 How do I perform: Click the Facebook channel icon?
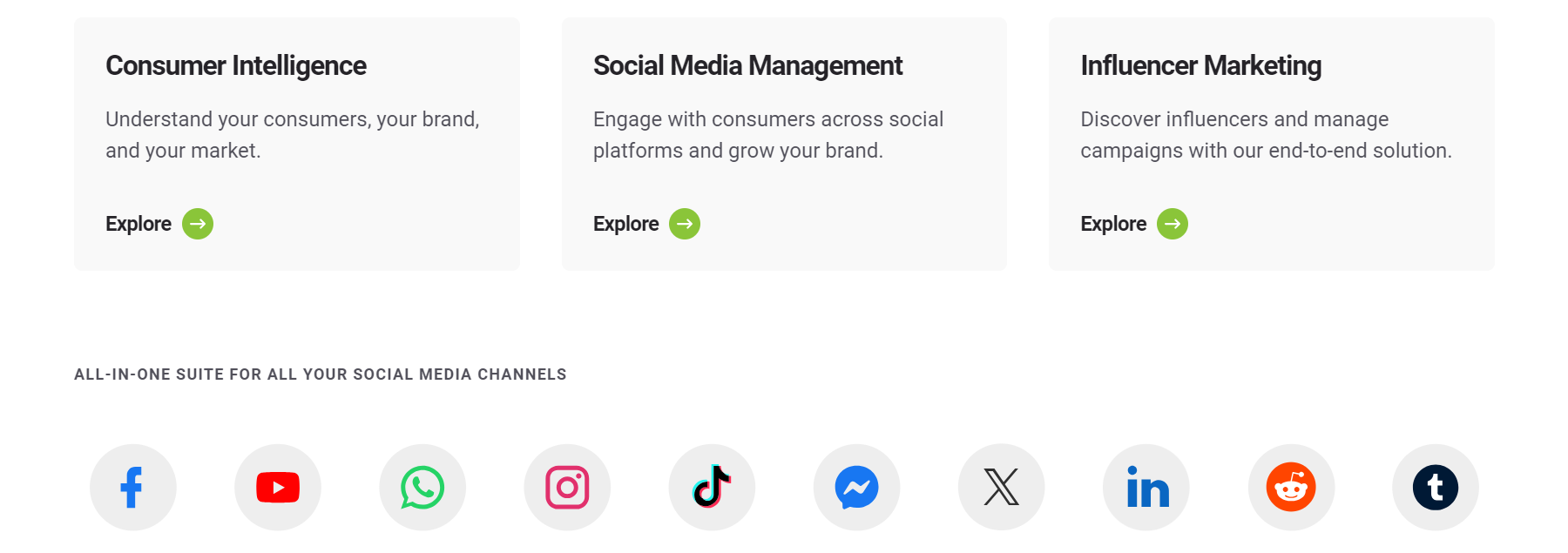132,487
